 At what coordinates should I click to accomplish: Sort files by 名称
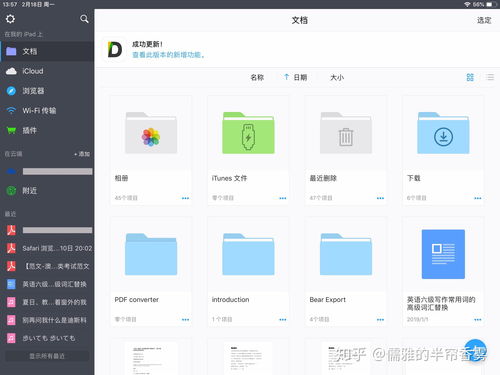point(257,77)
